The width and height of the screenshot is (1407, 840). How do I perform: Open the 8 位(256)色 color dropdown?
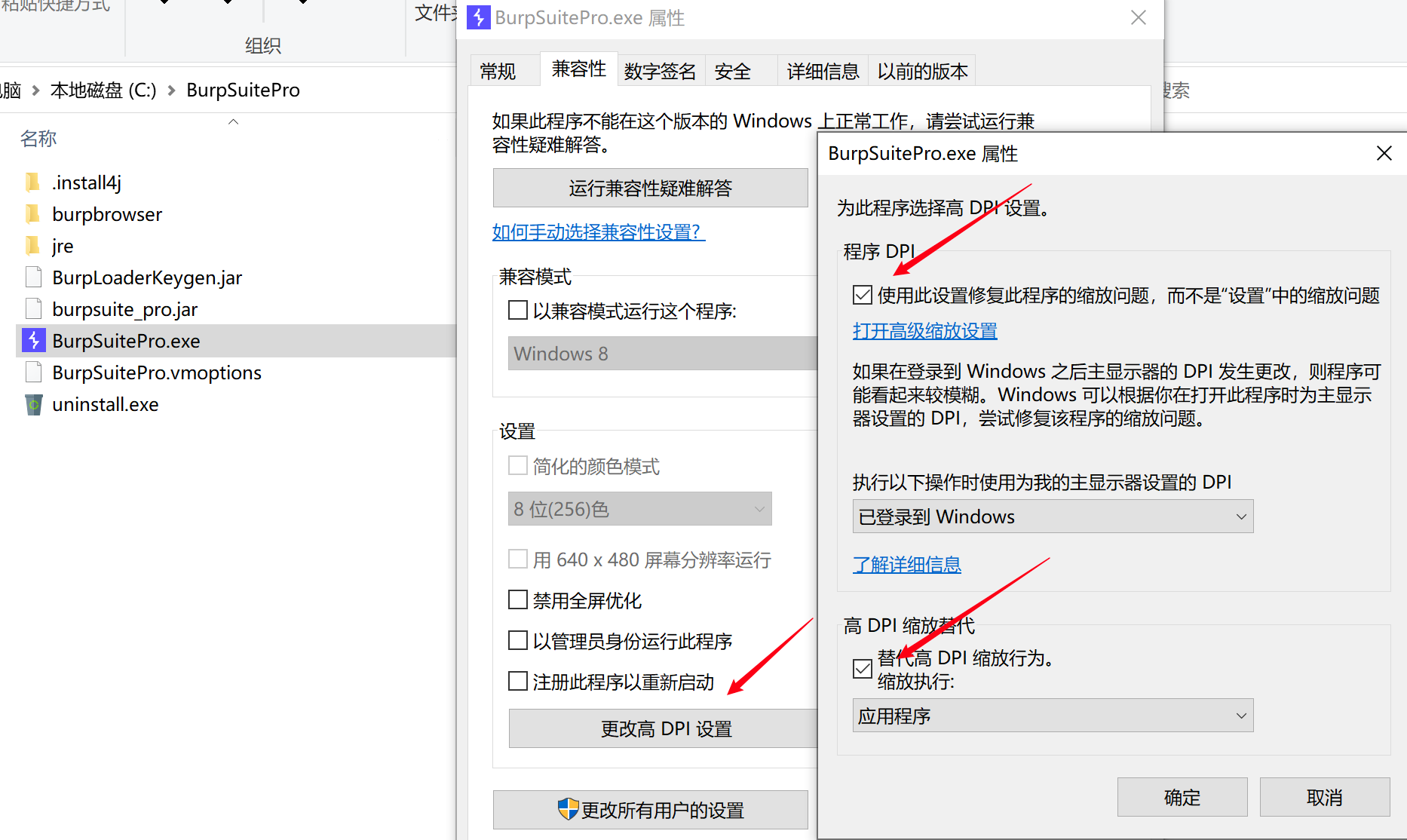pos(639,509)
